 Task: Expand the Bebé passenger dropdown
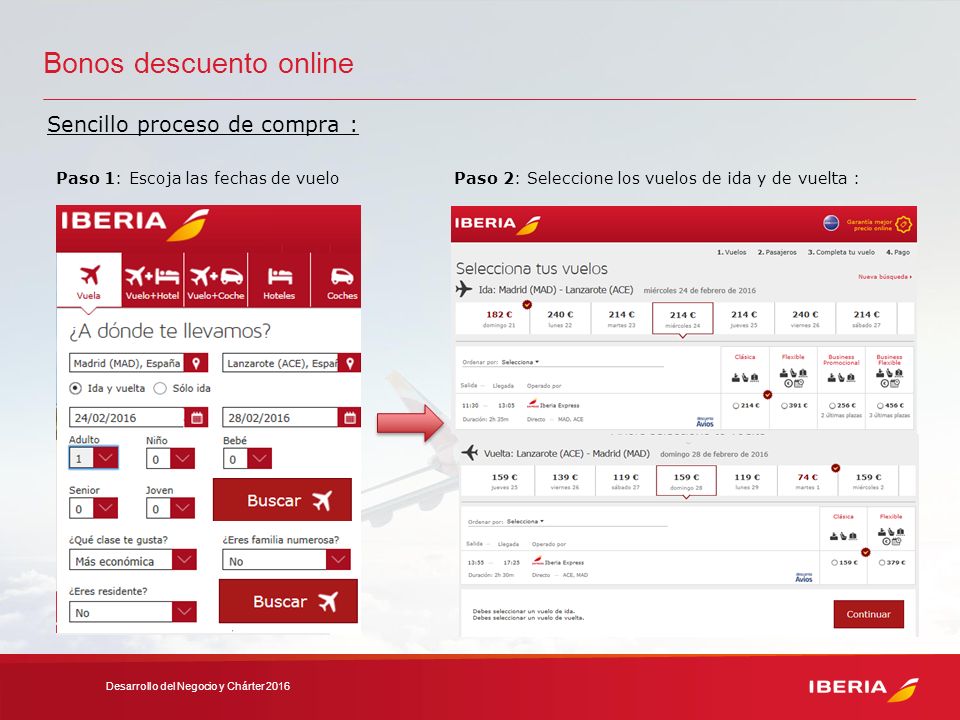pyautogui.click(x=260, y=459)
